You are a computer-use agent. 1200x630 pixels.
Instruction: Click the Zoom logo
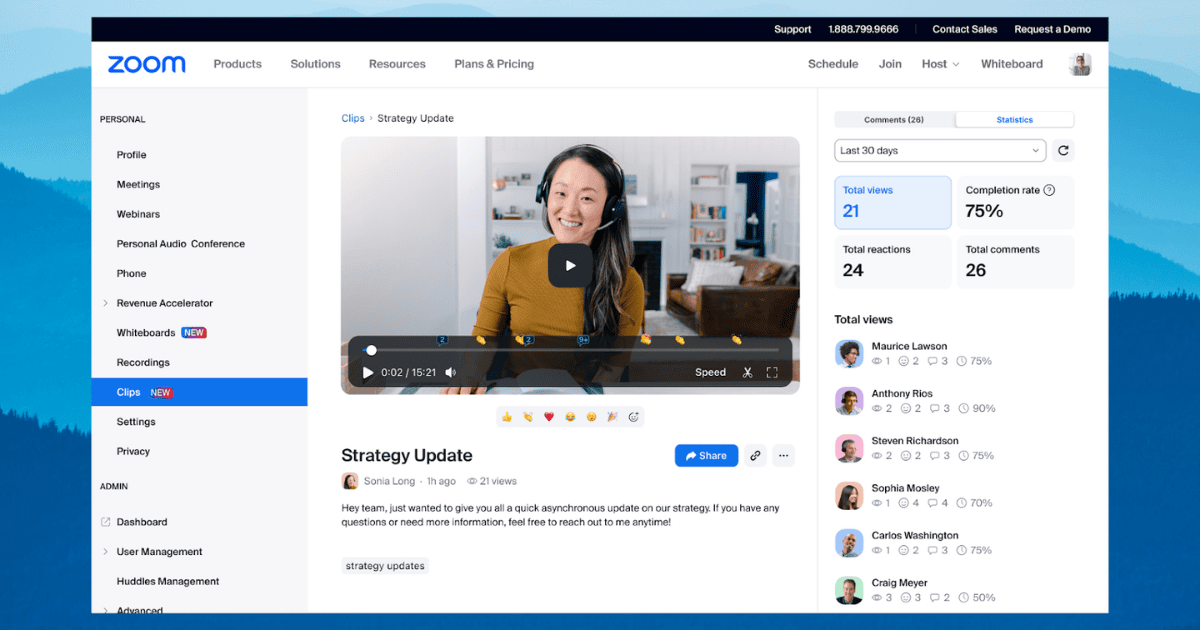[147, 64]
